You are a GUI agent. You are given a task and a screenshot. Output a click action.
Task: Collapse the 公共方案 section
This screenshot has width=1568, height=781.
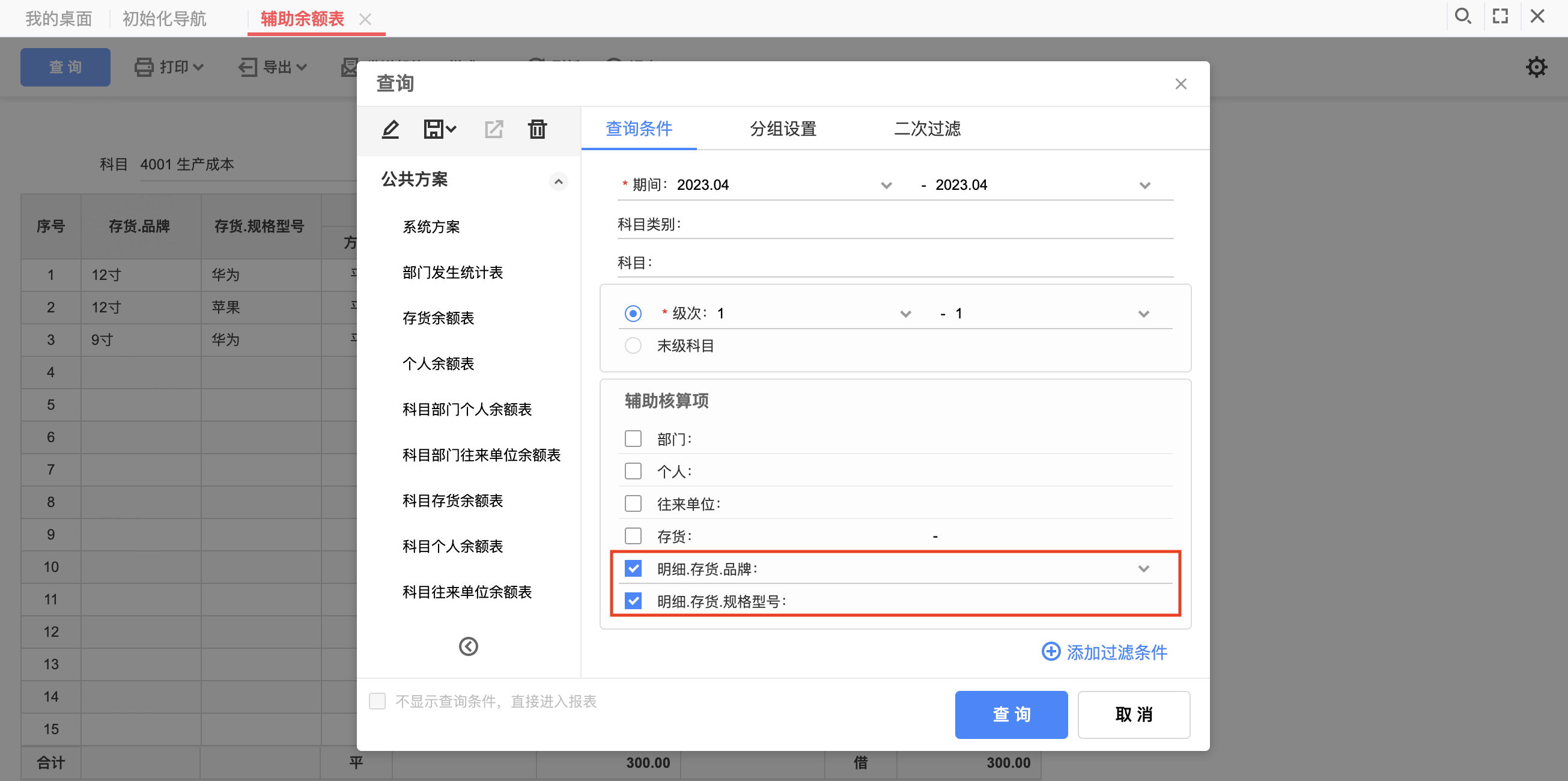[x=558, y=181]
